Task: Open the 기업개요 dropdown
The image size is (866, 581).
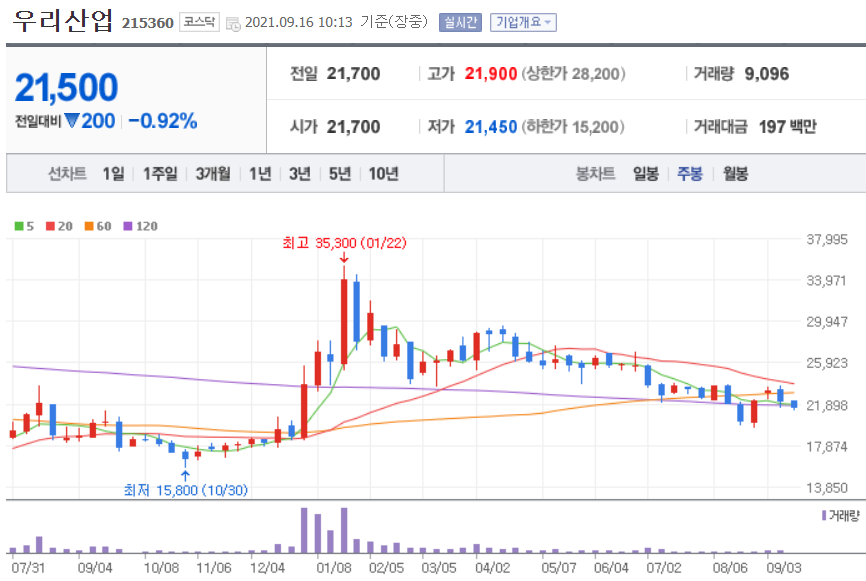Action: click(x=523, y=23)
